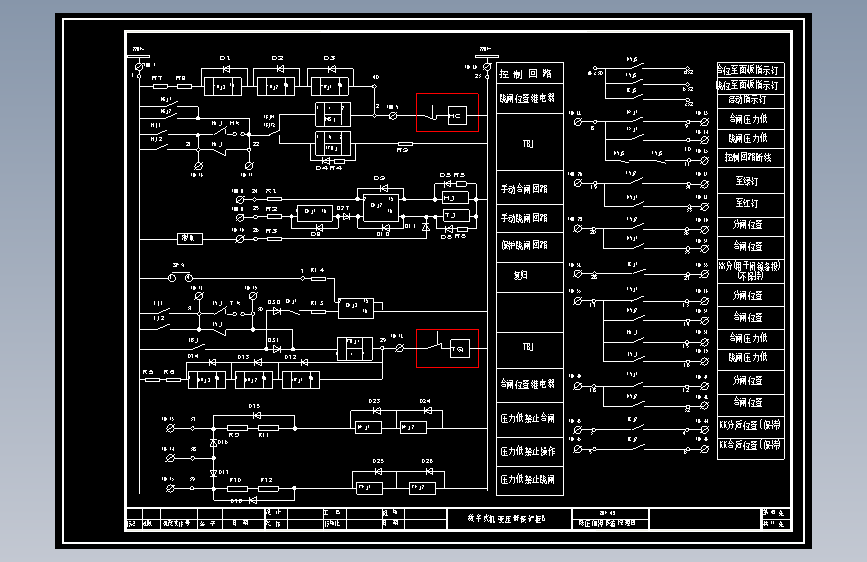Viewport: 867px width, 562px height.
Task: Click the 至绿灯 cell
Action: pyautogui.click(x=750, y=181)
